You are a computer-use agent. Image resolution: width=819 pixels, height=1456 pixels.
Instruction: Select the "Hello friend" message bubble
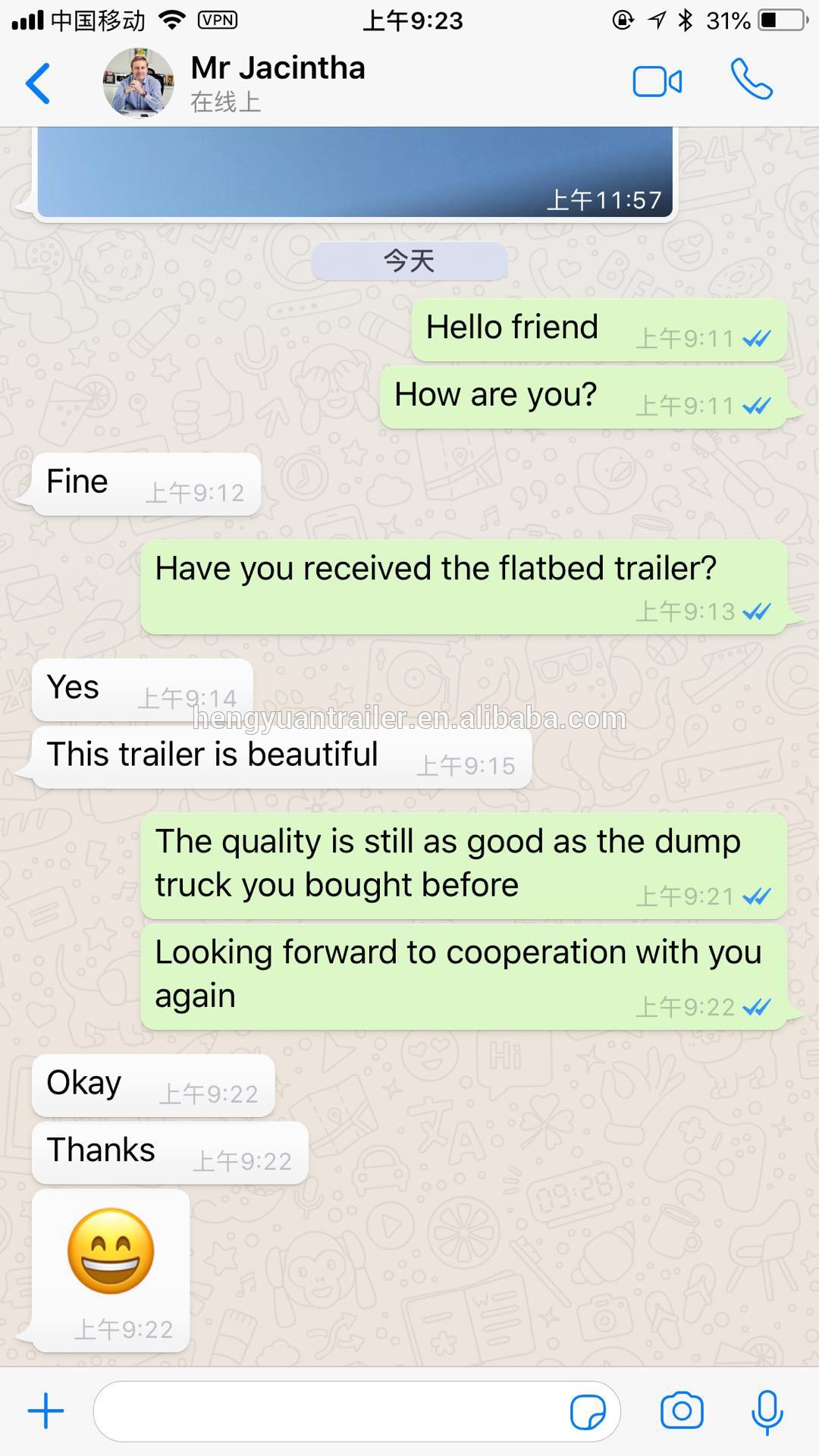[599, 330]
